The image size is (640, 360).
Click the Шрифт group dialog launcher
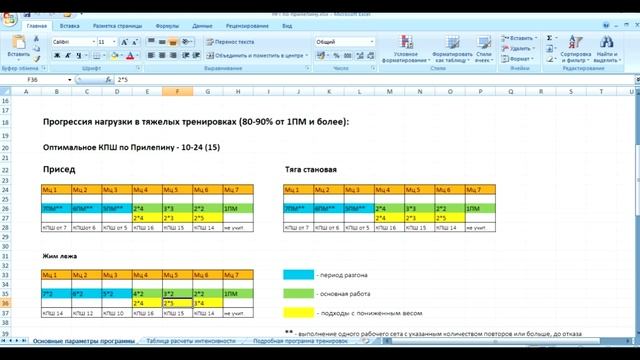(138, 68)
